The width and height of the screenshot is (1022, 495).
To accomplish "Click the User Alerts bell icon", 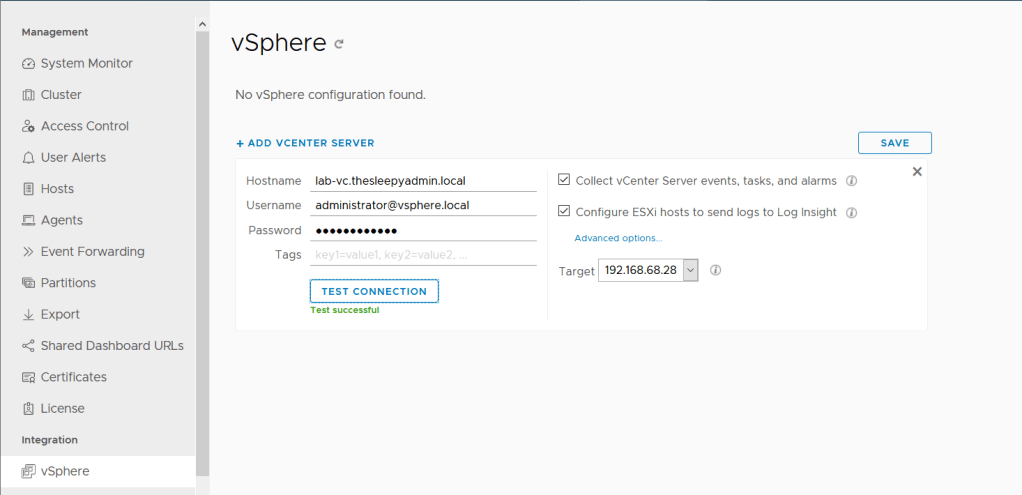I will click(x=28, y=158).
